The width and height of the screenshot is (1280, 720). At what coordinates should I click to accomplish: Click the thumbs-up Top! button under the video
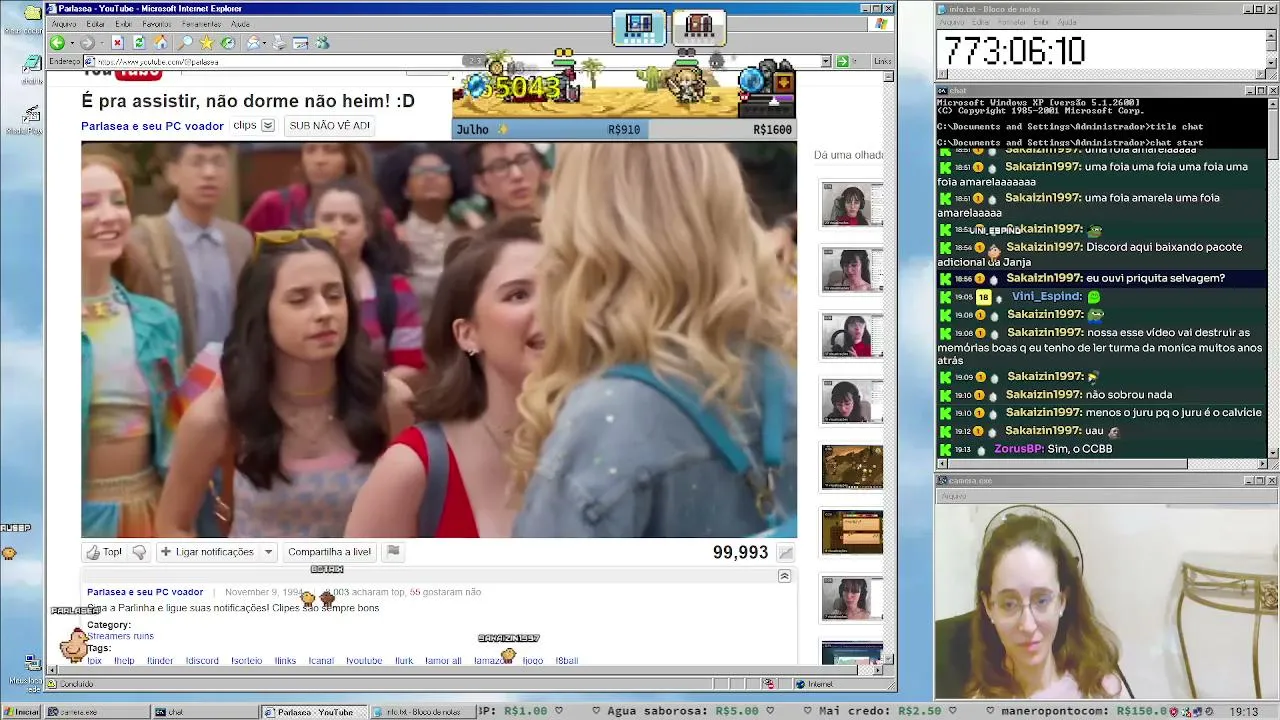pyautogui.click(x=104, y=552)
